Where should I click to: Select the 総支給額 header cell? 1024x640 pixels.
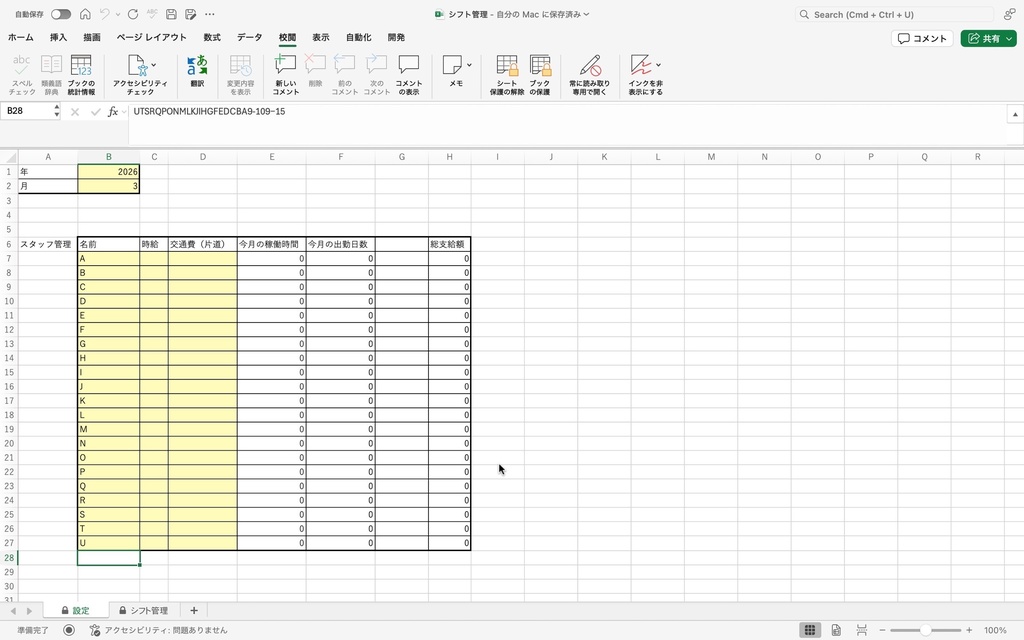[x=449, y=244]
